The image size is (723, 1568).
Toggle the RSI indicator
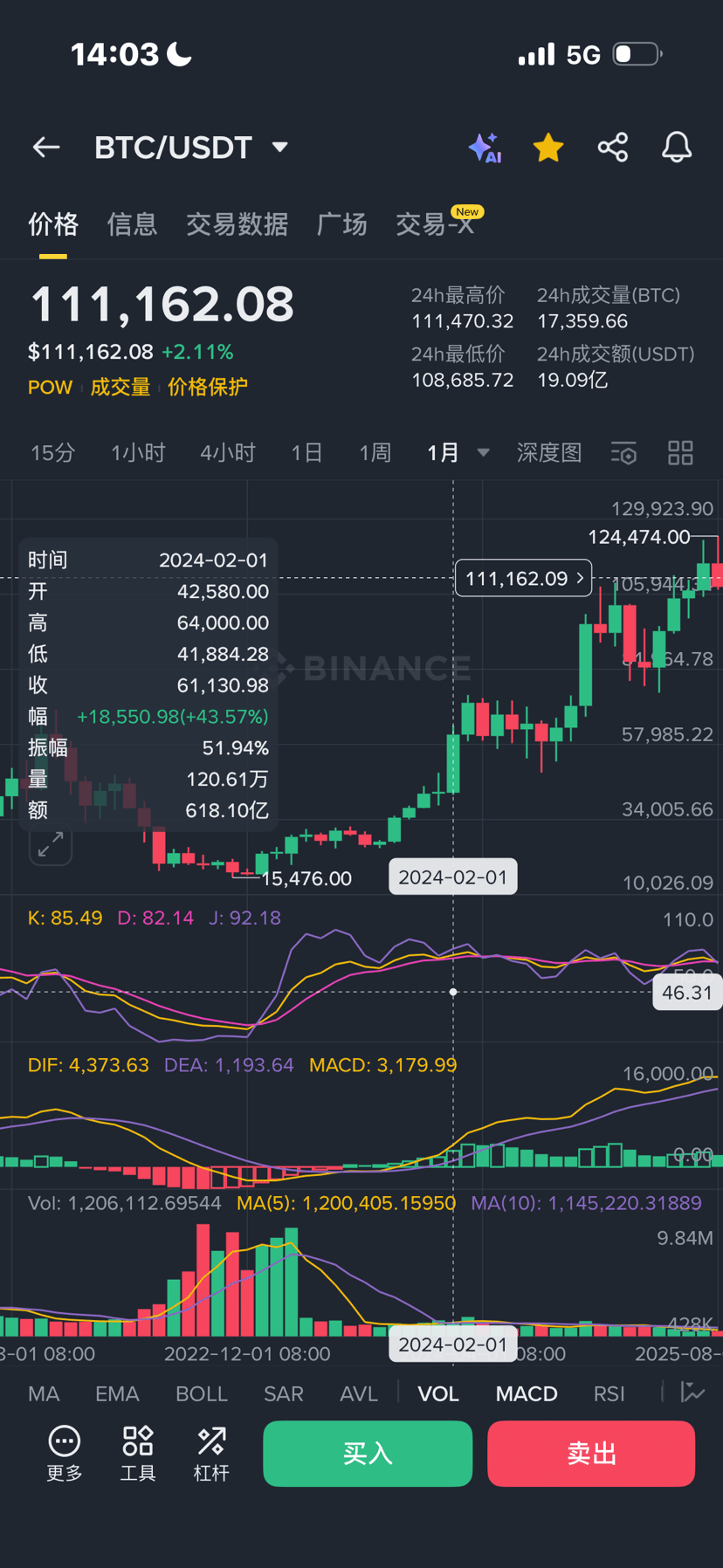pos(609,1393)
